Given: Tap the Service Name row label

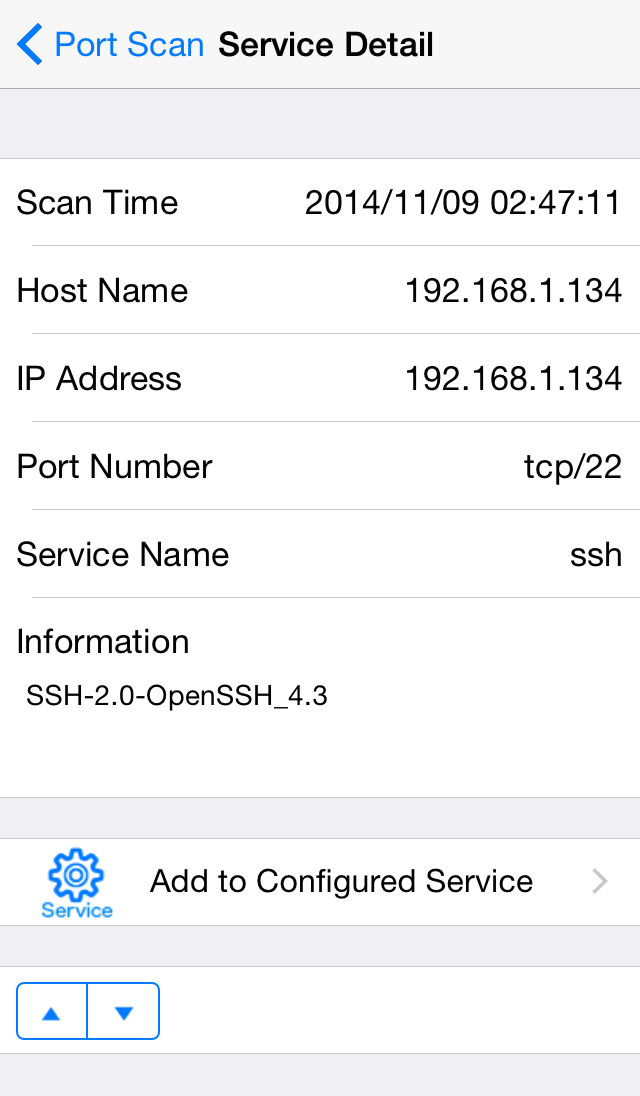Looking at the screenshot, I should 122,554.
